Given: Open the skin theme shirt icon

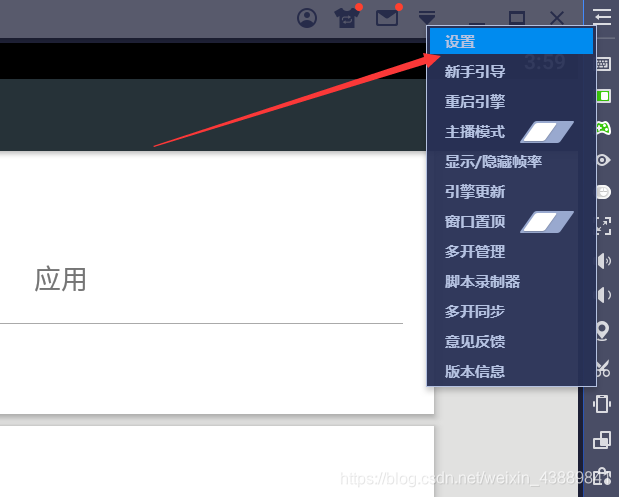Looking at the screenshot, I should (x=347, y=18).
